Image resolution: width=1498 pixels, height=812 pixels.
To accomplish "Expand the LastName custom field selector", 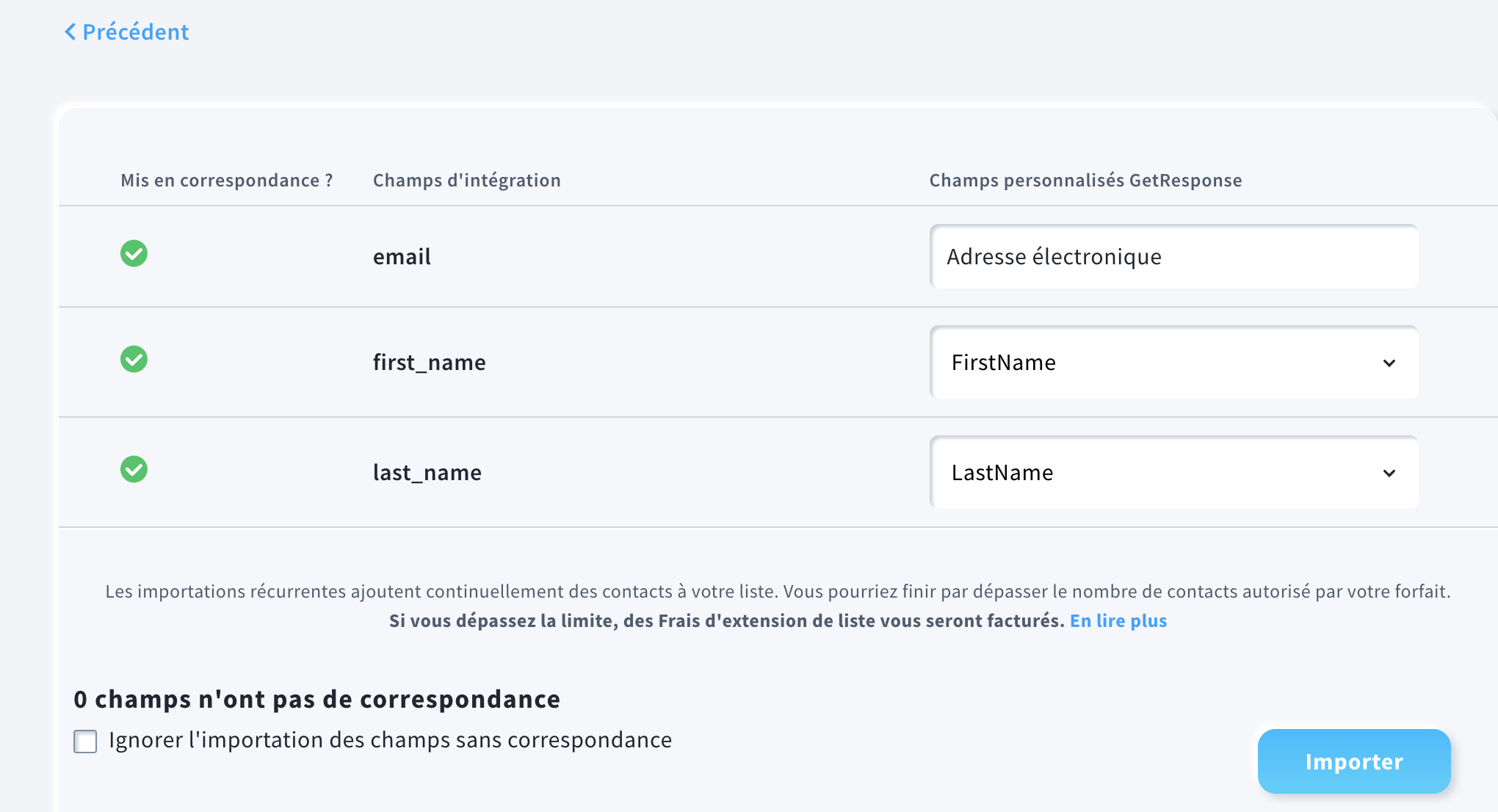I will [x=1173, y=473].
